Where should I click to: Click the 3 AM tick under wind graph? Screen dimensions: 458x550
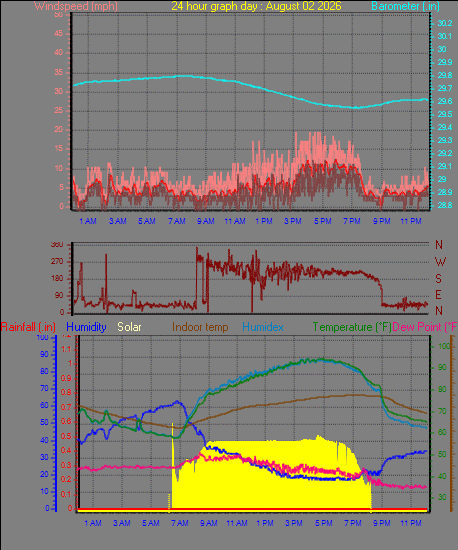coord(118,221)
